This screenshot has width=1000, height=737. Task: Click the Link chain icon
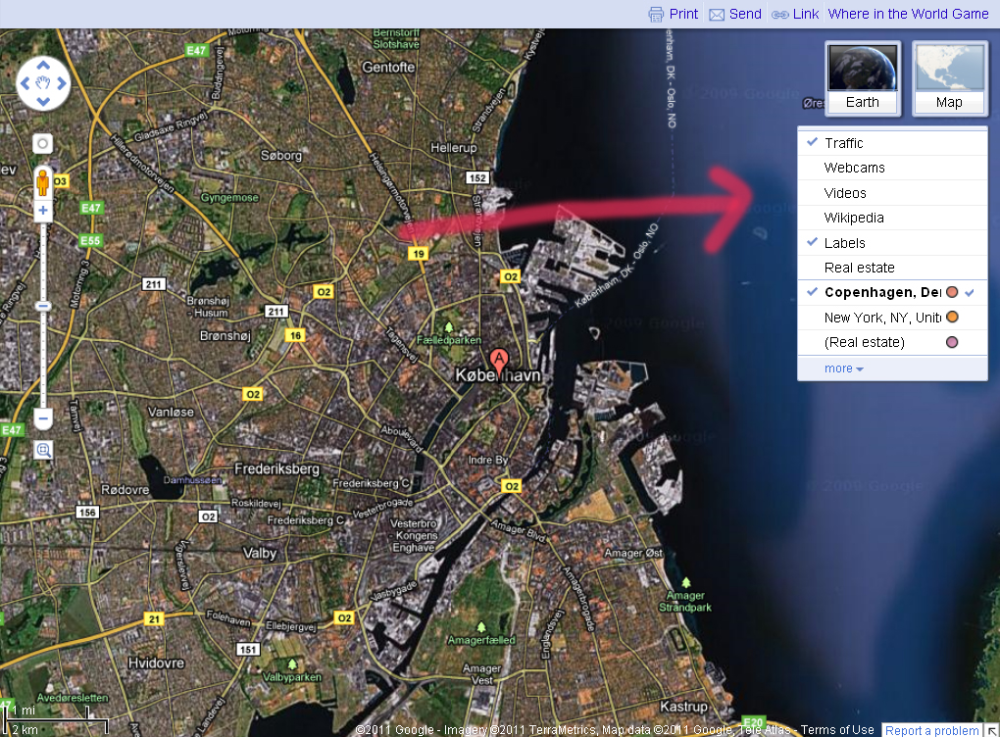pyautogui.click(x=779, y=15)
